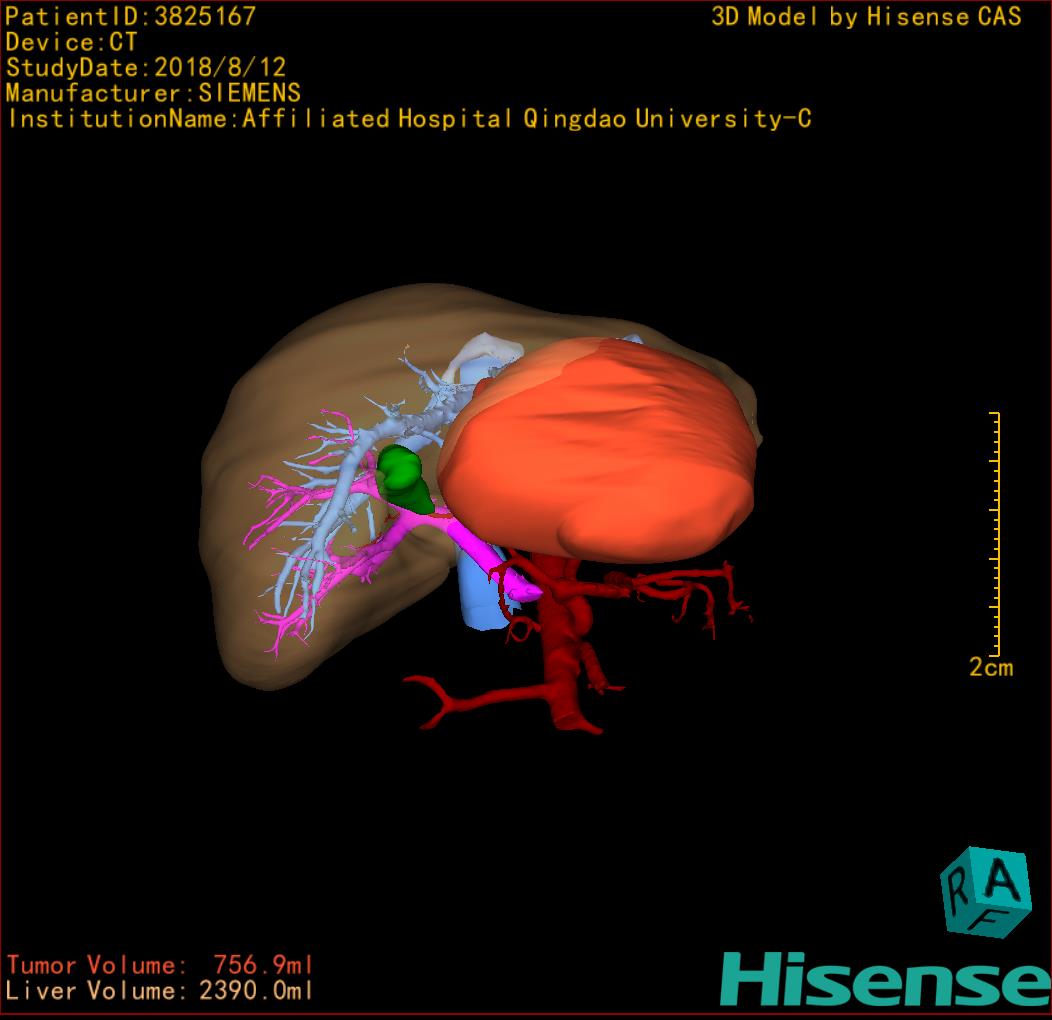Click the 'StudyDate:2018/8/12' text
This screenshot has width=1052, height=1020.
click(x=146, y=67)
